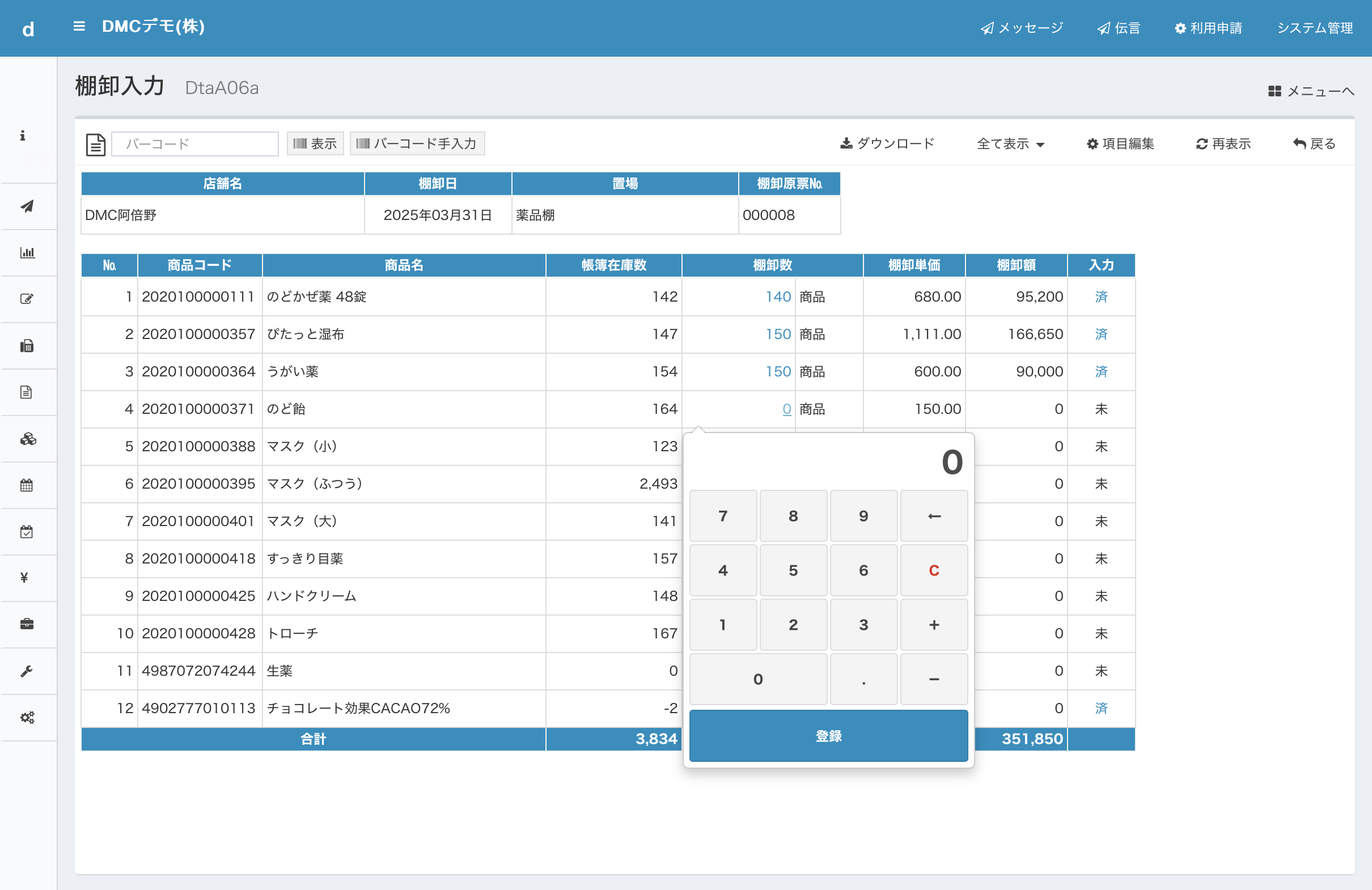Open システム管理 in the top bar
The height and width of the screenshot is (890, 1372).
tap(1315, 28)
